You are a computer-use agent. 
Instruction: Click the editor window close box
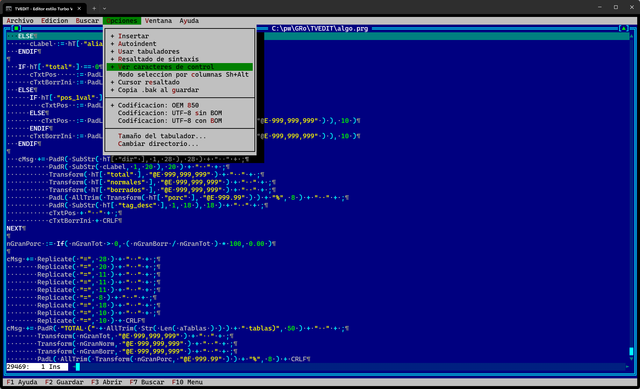[x=16, y=29]
